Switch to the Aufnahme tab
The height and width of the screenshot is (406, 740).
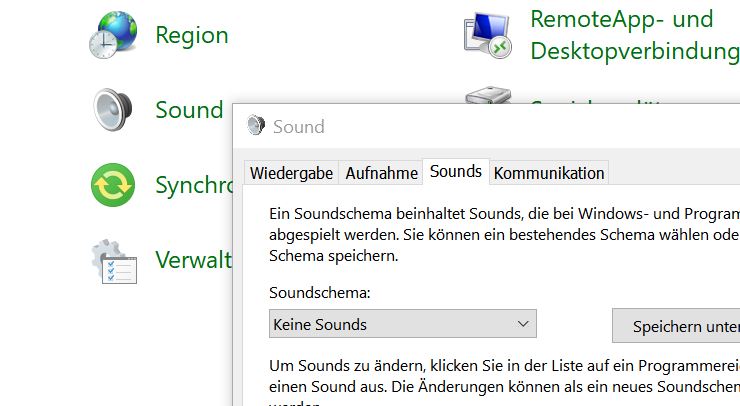tap(381, 173)
